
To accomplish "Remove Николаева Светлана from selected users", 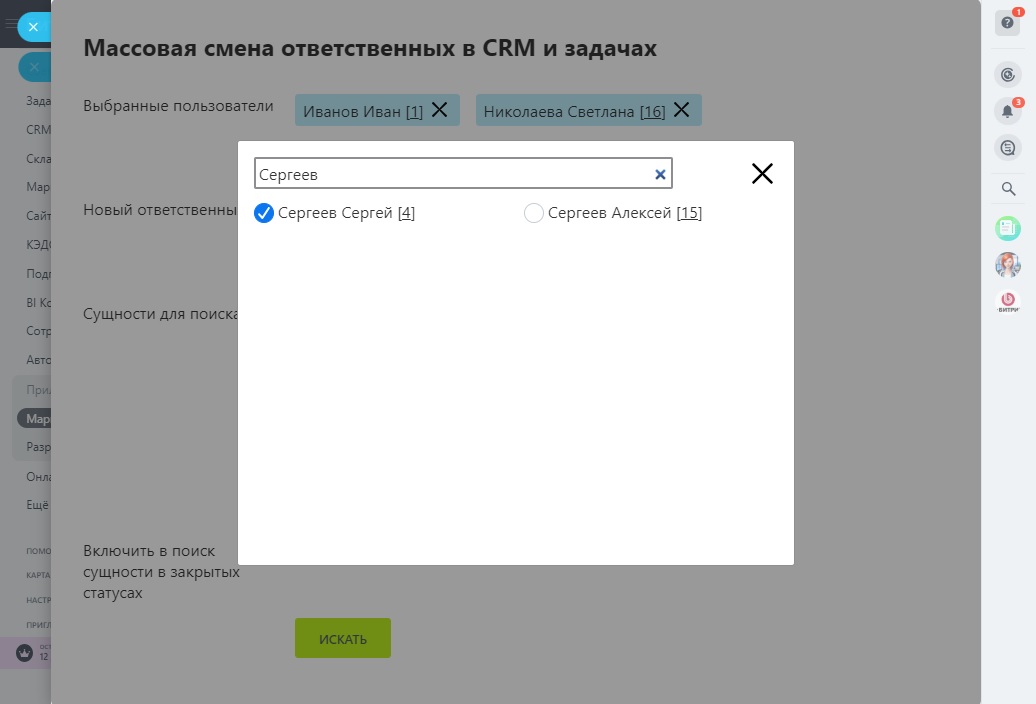I will (681, 110).
